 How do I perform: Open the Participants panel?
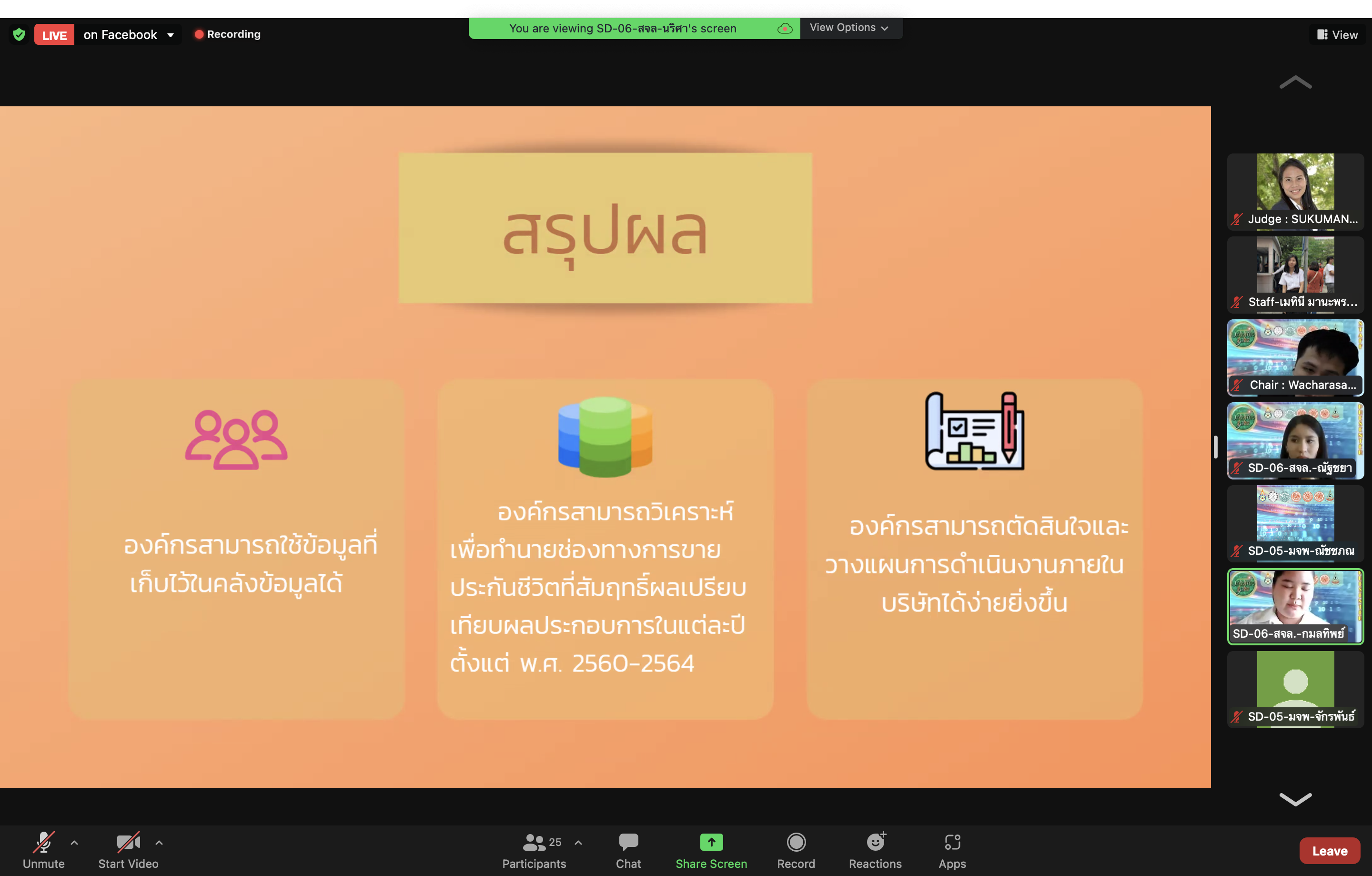534,850
